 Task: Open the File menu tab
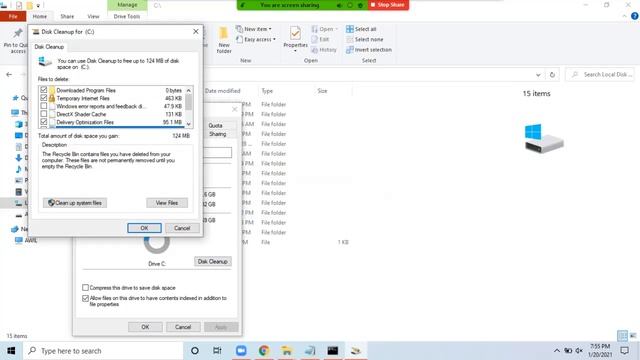(x=13, y=16)
